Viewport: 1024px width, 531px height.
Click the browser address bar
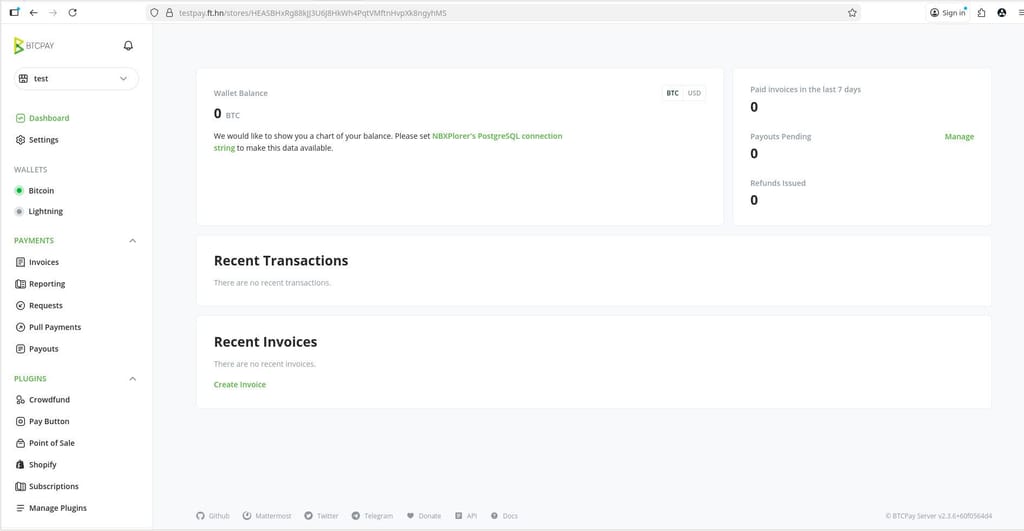coord(500,13)
